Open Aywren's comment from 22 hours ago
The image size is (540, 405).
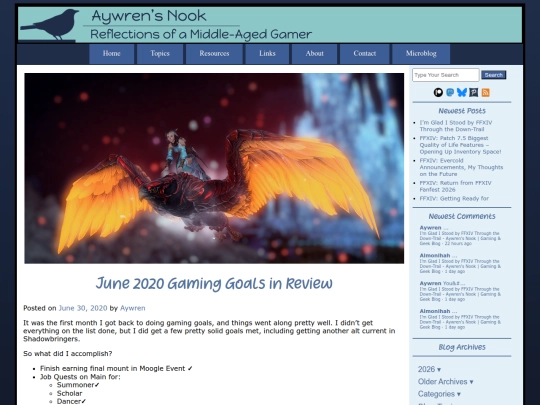(460, 236)
